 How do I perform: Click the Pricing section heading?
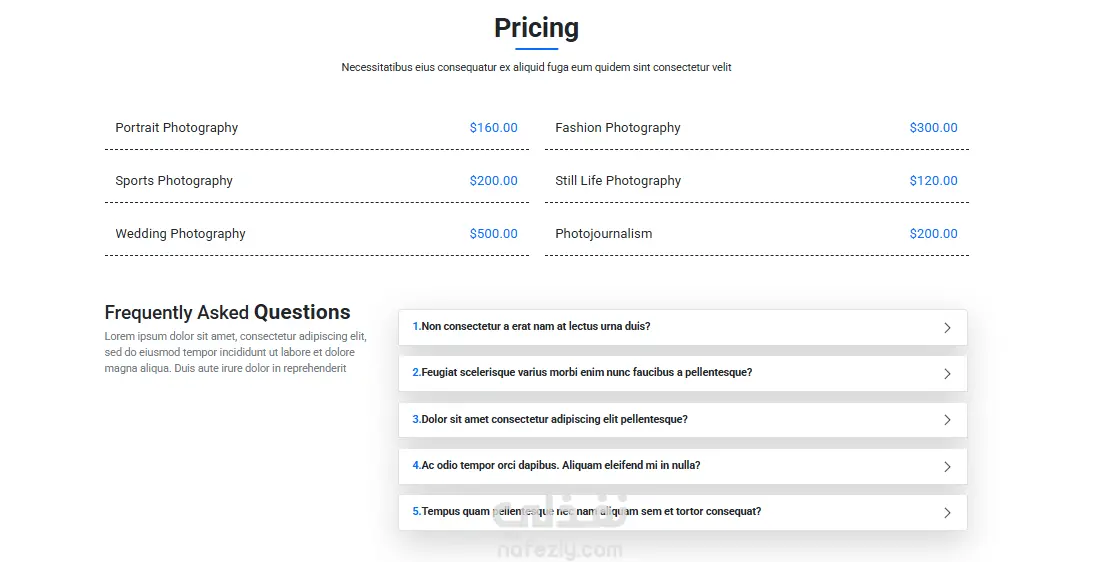[537, 28]
